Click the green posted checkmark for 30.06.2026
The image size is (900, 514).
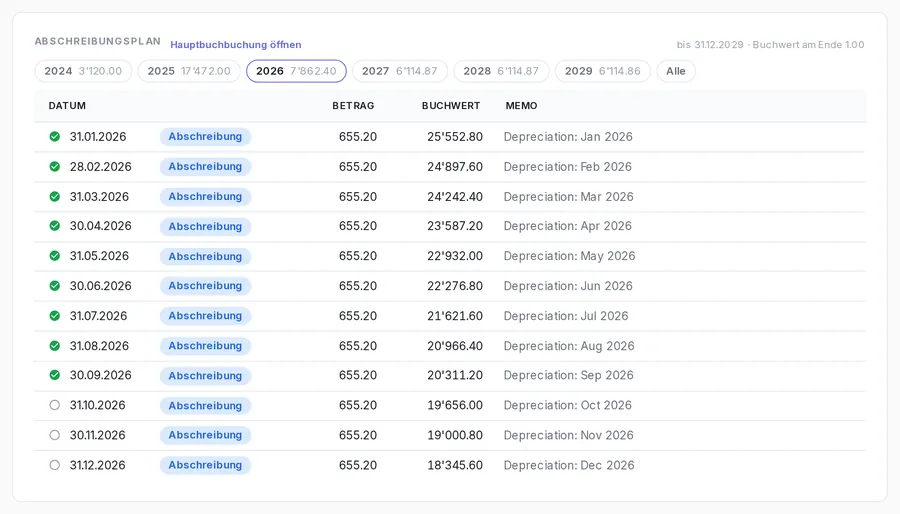(55, 286)
